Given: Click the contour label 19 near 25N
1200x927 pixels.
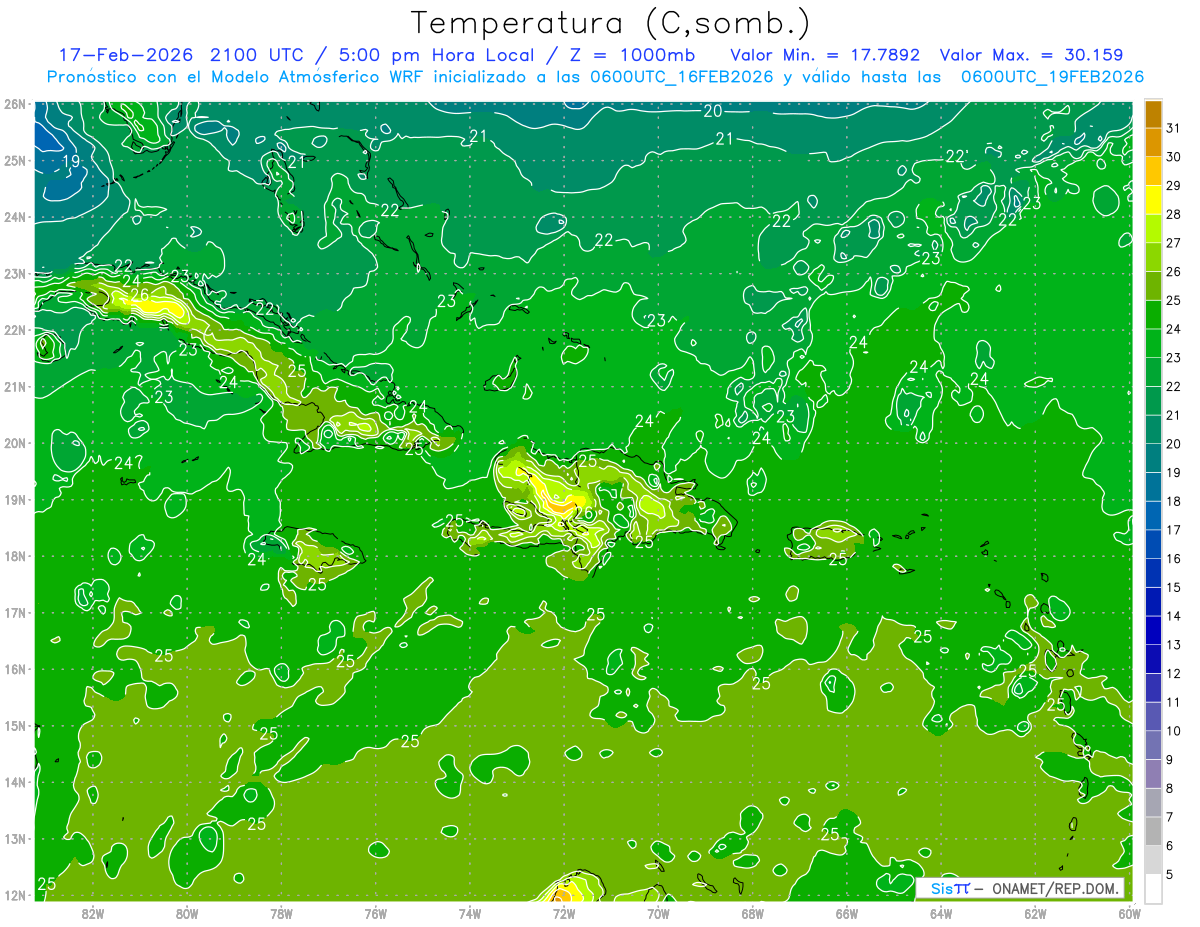Looking at the screenshot, I should 72,161.
